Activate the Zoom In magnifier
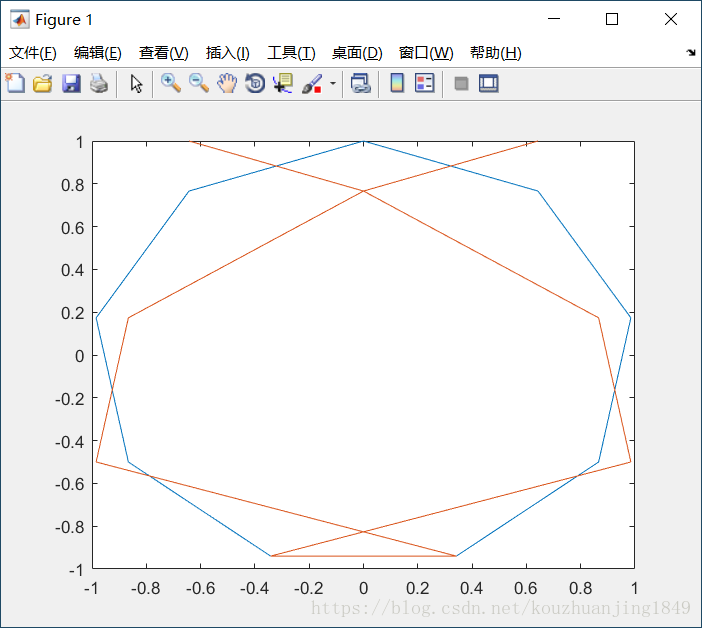Screen dimensions: 702x628 (x=171, y=83)
